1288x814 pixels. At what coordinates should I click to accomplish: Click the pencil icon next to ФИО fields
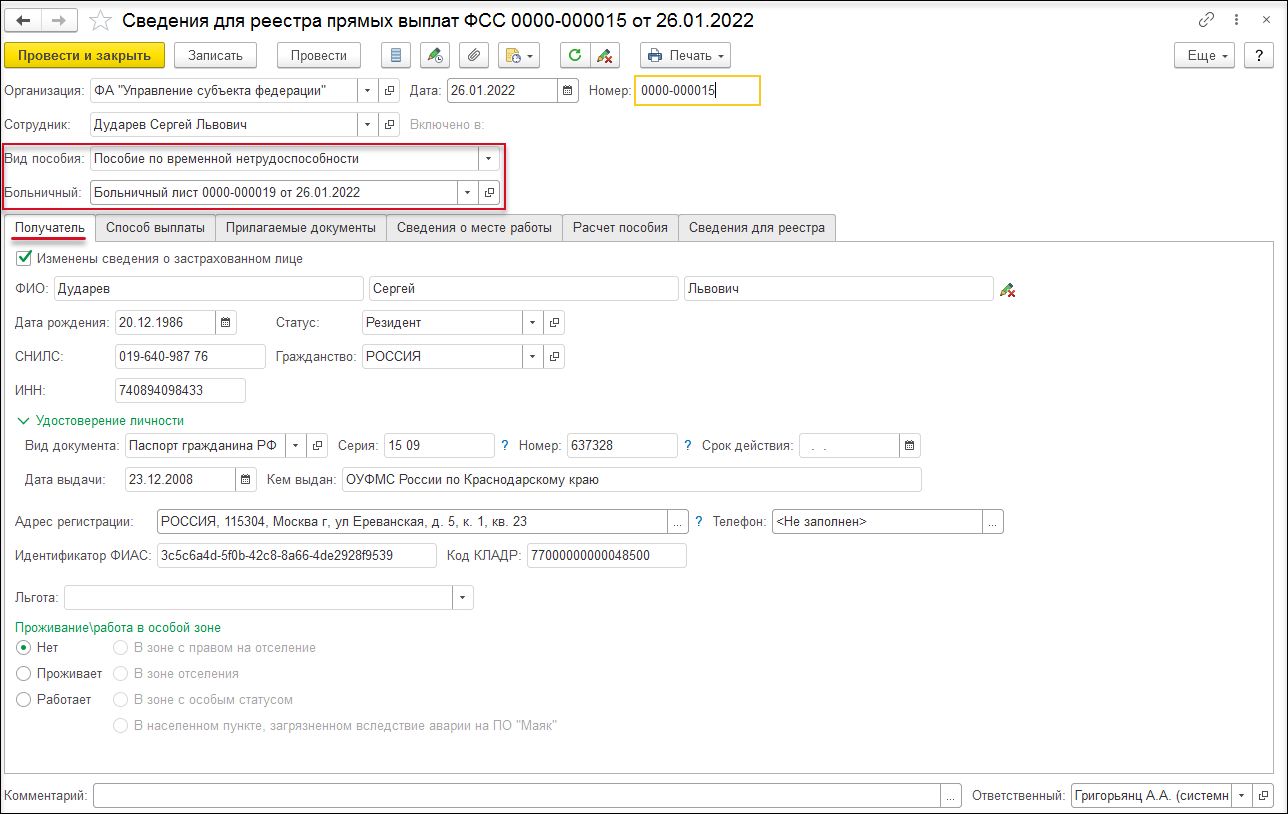[x=1008, y=289]
